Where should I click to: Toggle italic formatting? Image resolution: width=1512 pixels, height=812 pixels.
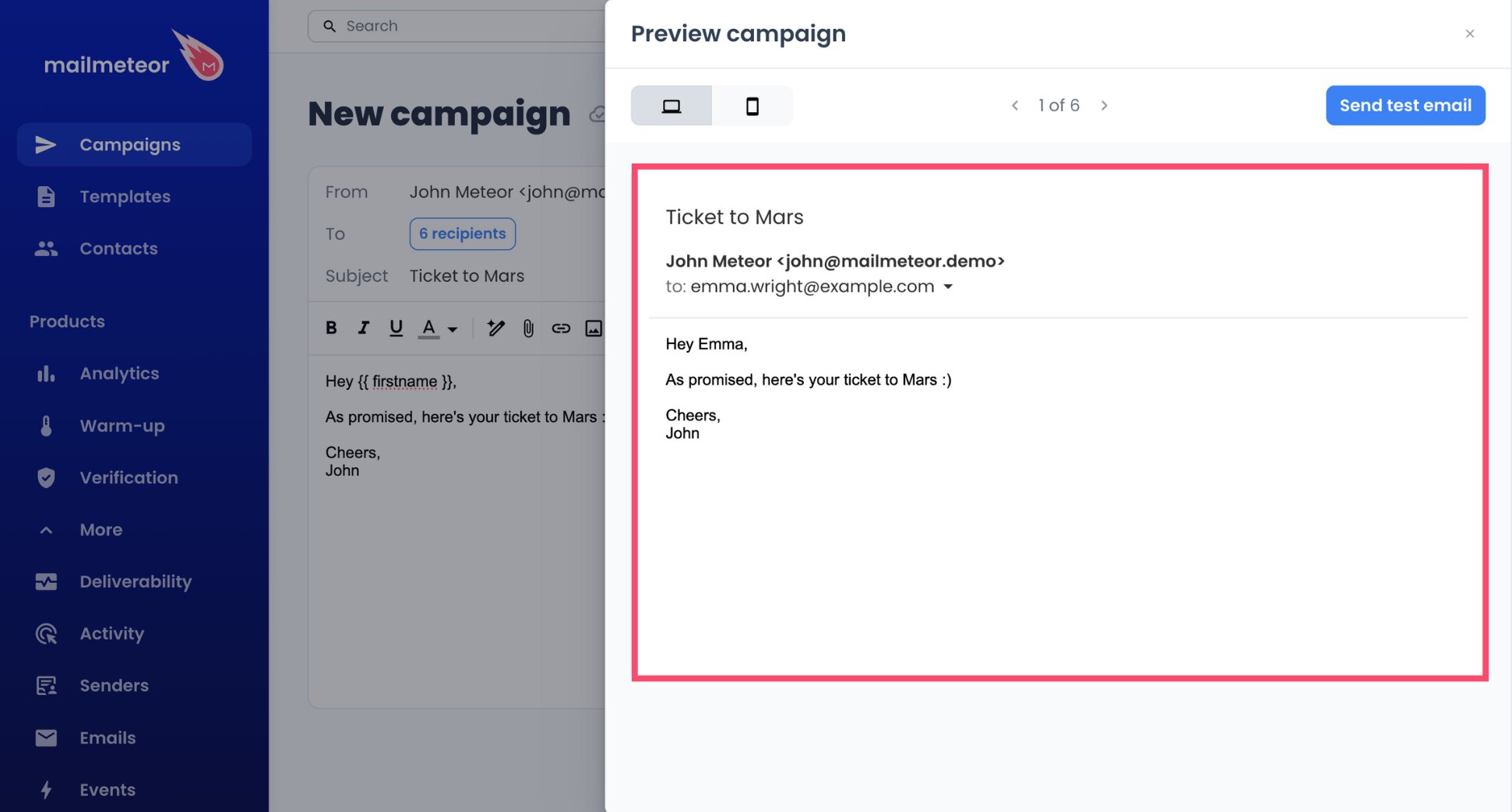(363, 328)
